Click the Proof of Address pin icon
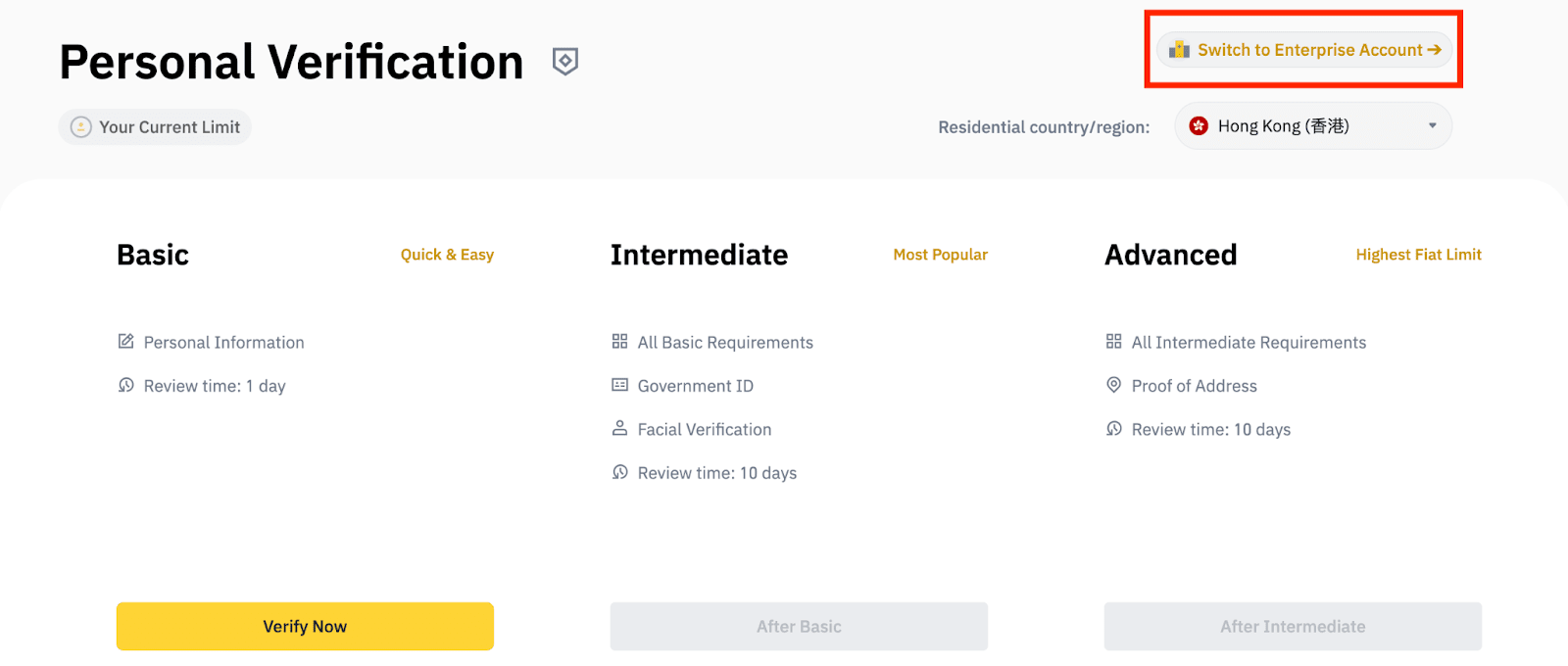 pyautogui.click(x=1113, y=385)
